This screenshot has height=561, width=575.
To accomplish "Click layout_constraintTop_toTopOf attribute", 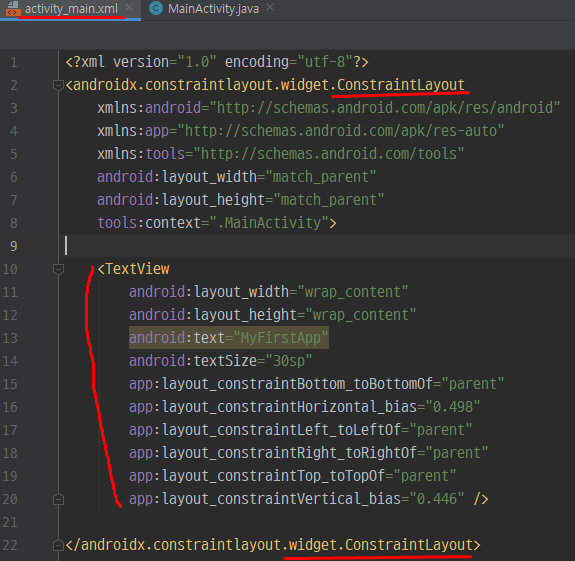I will [292, 476].
